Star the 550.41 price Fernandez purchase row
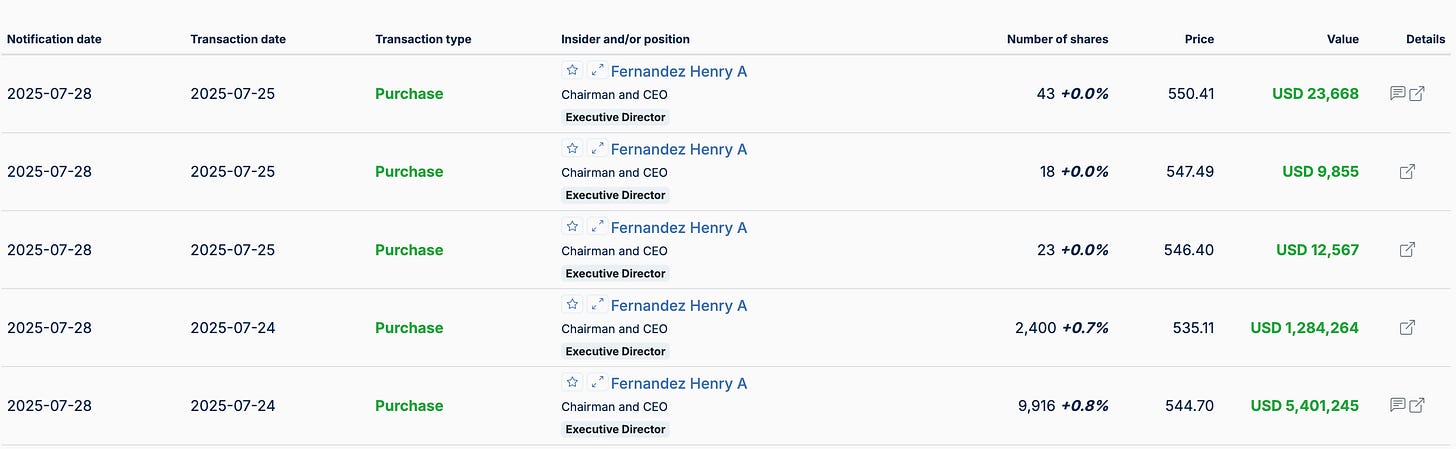Viewport: 1456px width, 449px height. point(572,71)
